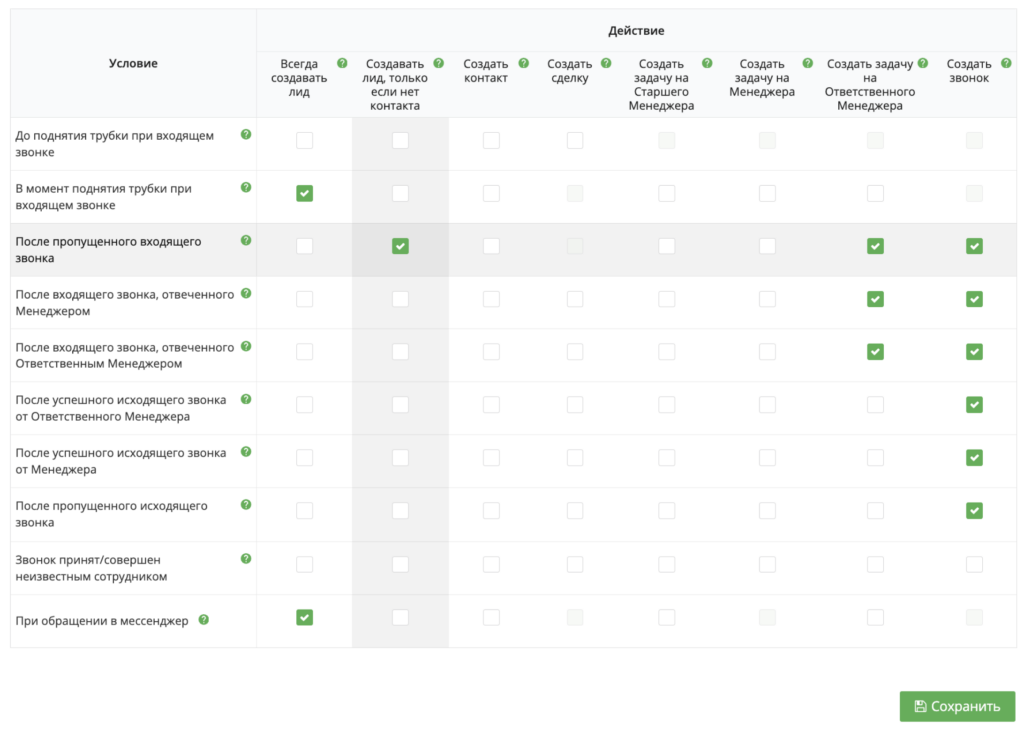
Task: Enable 'Создать звонок' for unknown employee call row
Action: (x=974, y=564)
